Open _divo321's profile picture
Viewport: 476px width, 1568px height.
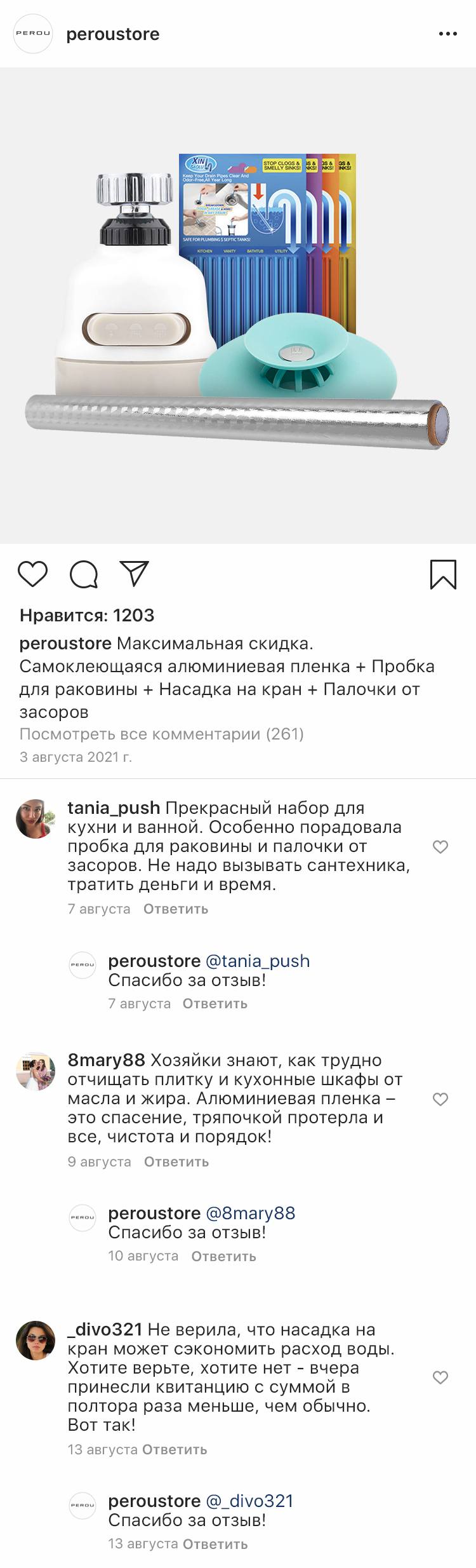click(36, 1340)
